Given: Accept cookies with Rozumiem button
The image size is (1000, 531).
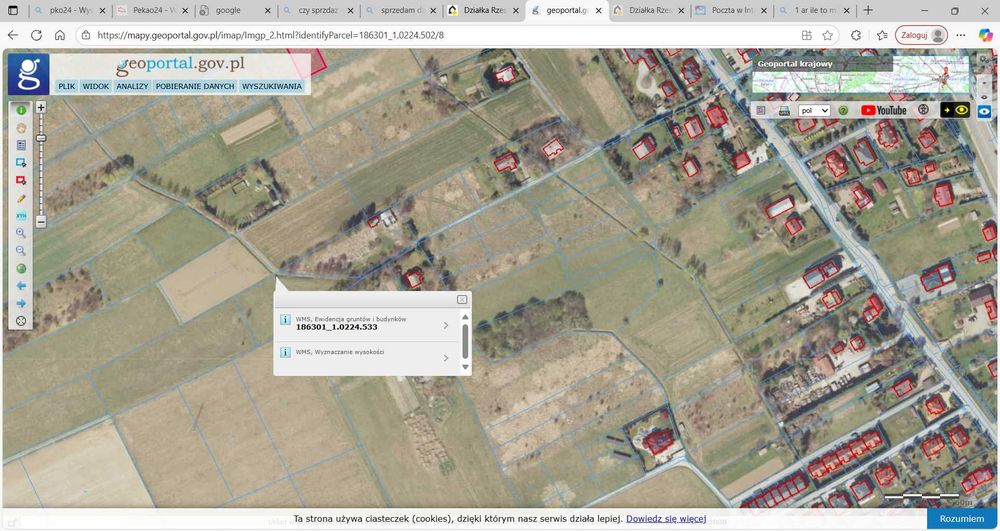Looking at the screenshot, I should 962,519.
